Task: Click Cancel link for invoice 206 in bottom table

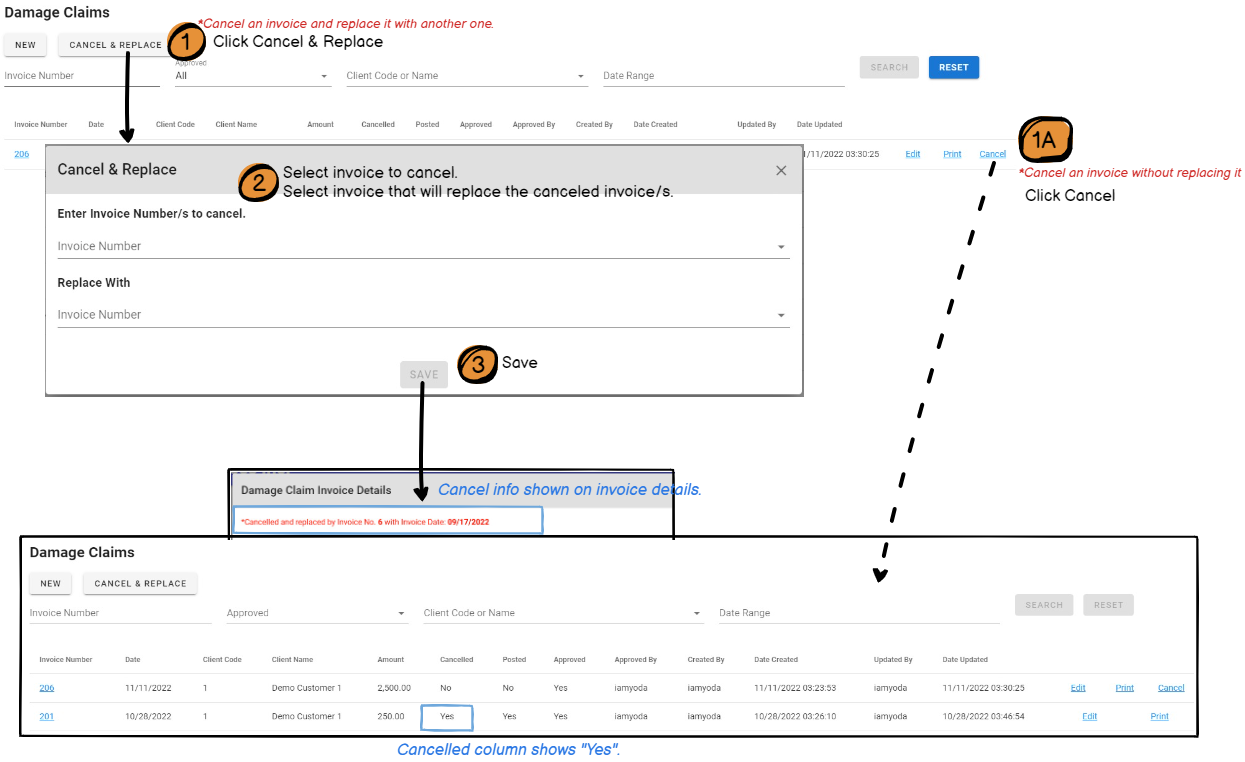Action: 1171,688
